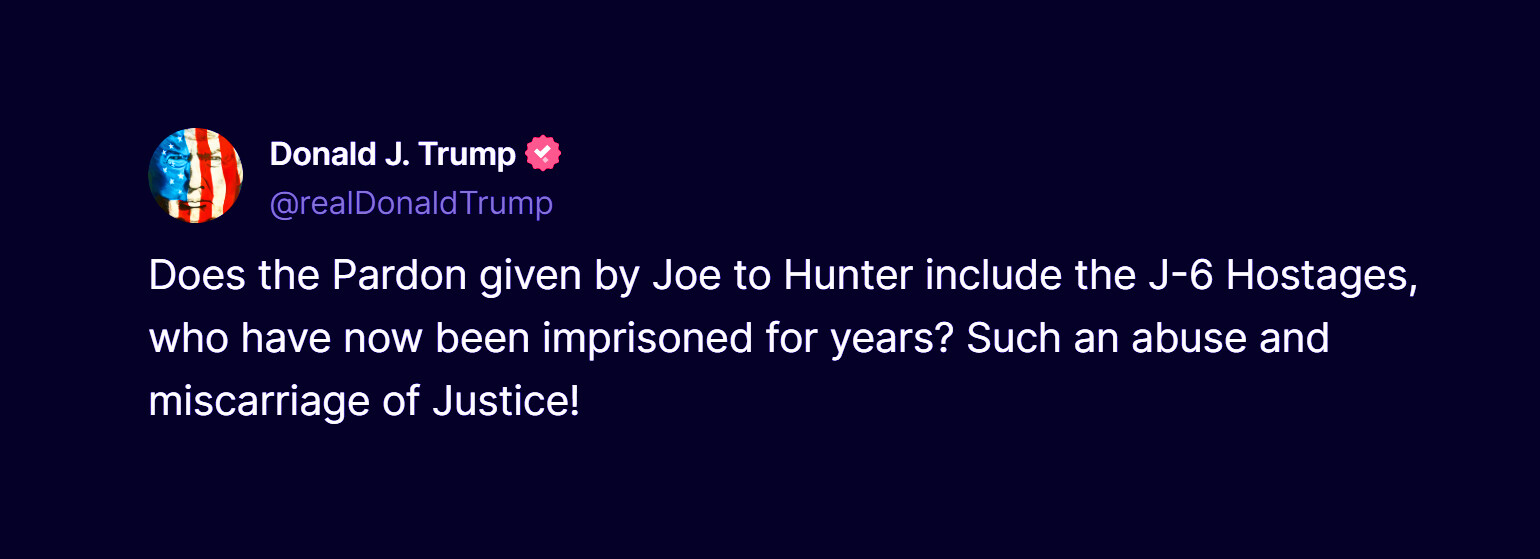The height and width of the screenshot is (559, 1540).
Task: Open the @realDonaldTrump handle link
Action: [x=411, y=203]
